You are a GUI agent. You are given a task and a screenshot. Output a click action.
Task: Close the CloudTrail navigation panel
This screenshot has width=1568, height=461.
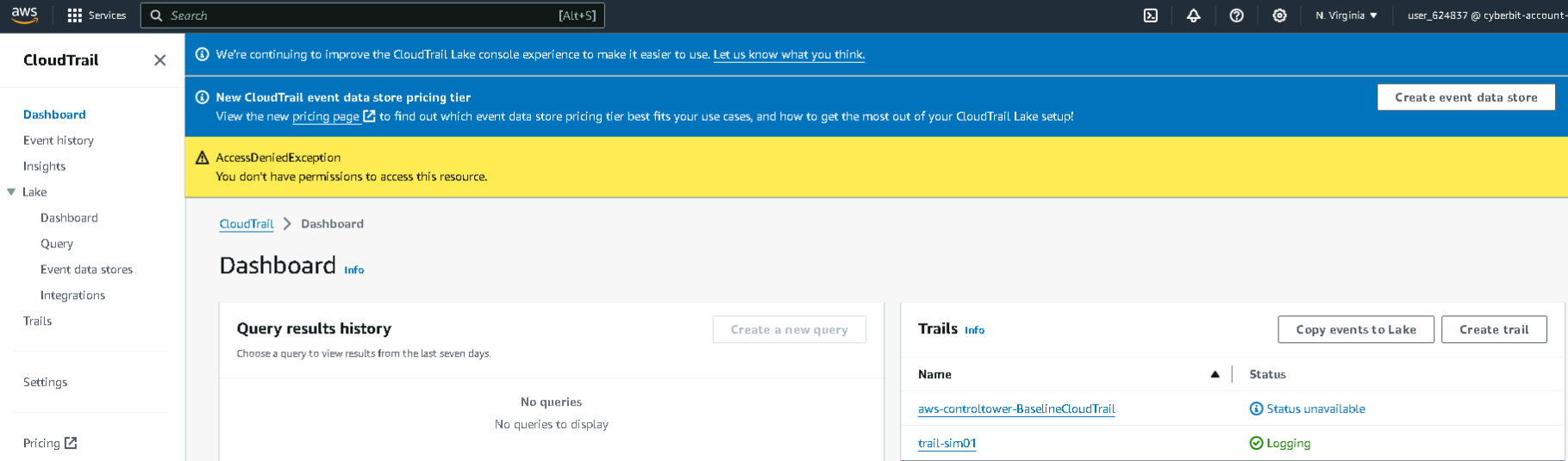coord(159,59)
